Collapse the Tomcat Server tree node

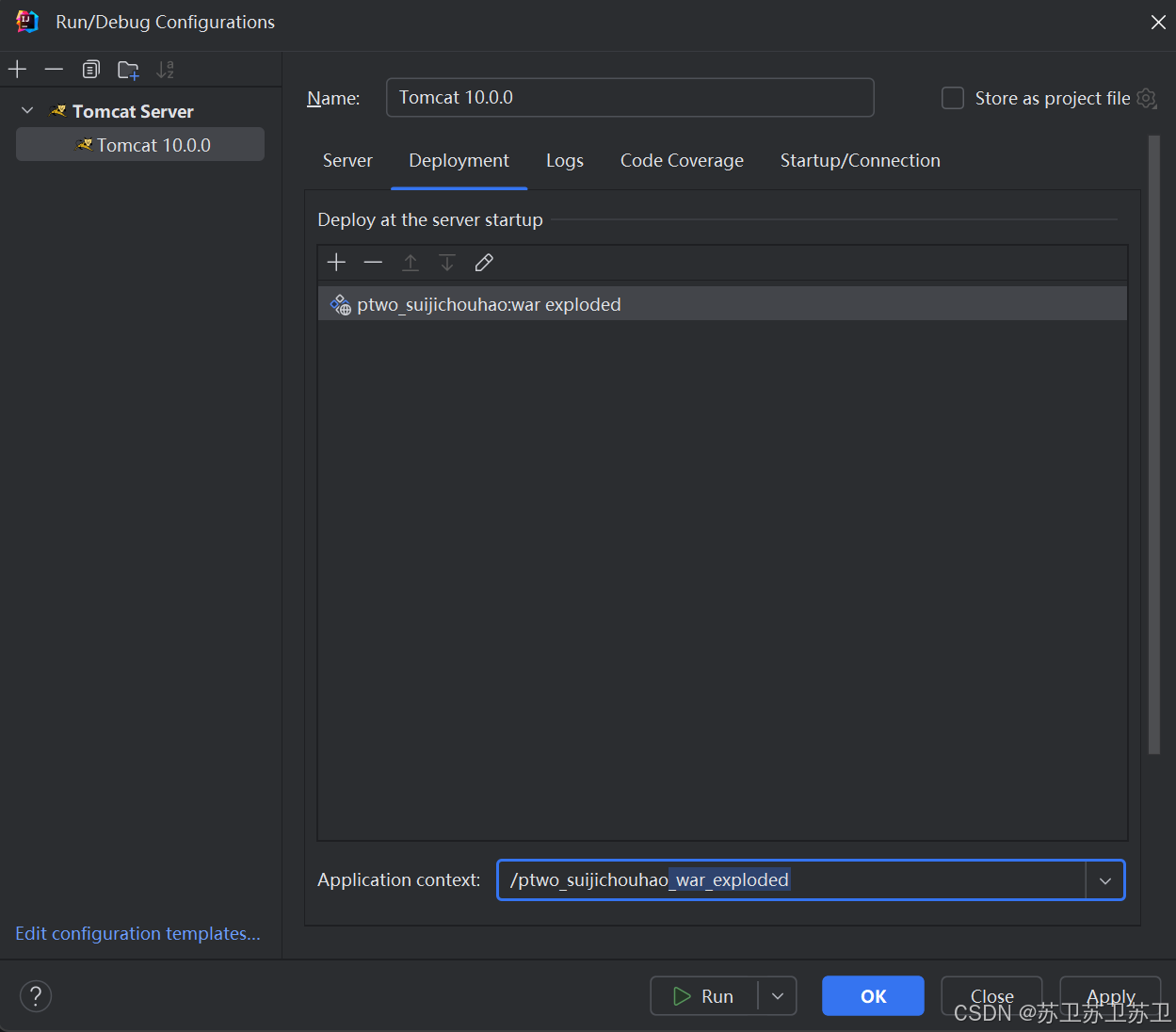pyautogui.click(x=27, y=111)
